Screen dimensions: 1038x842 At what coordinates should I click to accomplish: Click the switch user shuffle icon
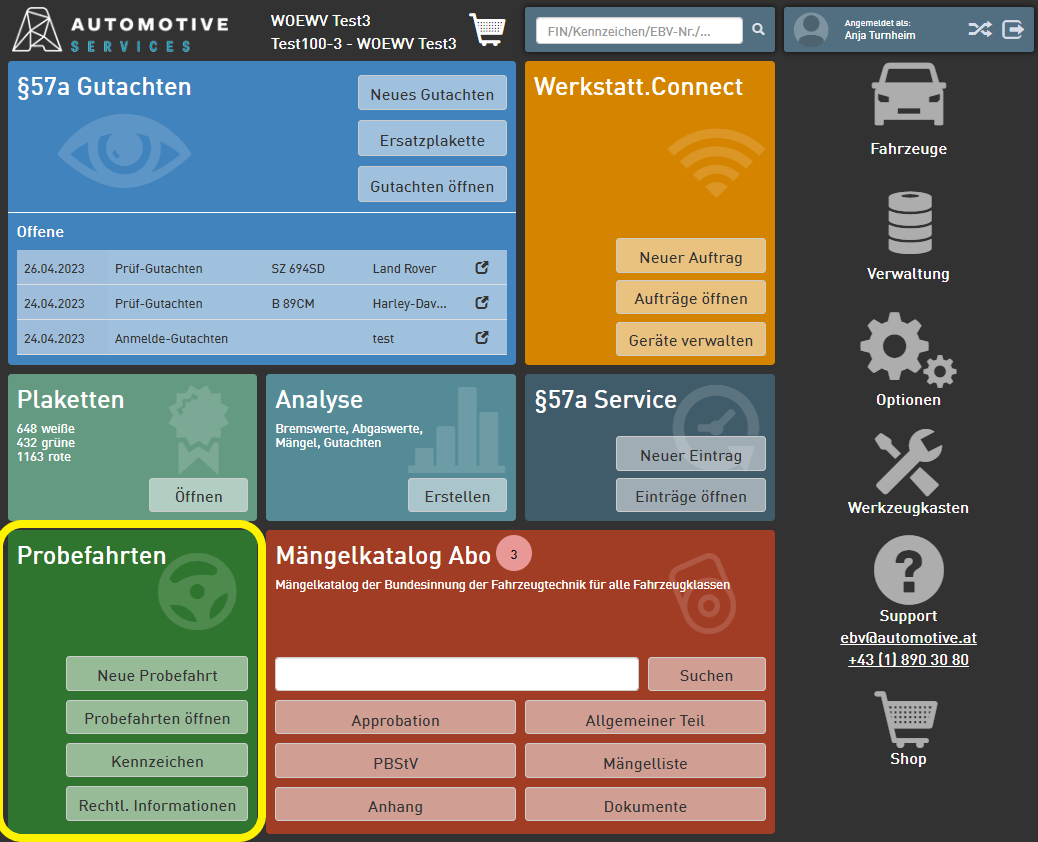click(x=980, y=30)
